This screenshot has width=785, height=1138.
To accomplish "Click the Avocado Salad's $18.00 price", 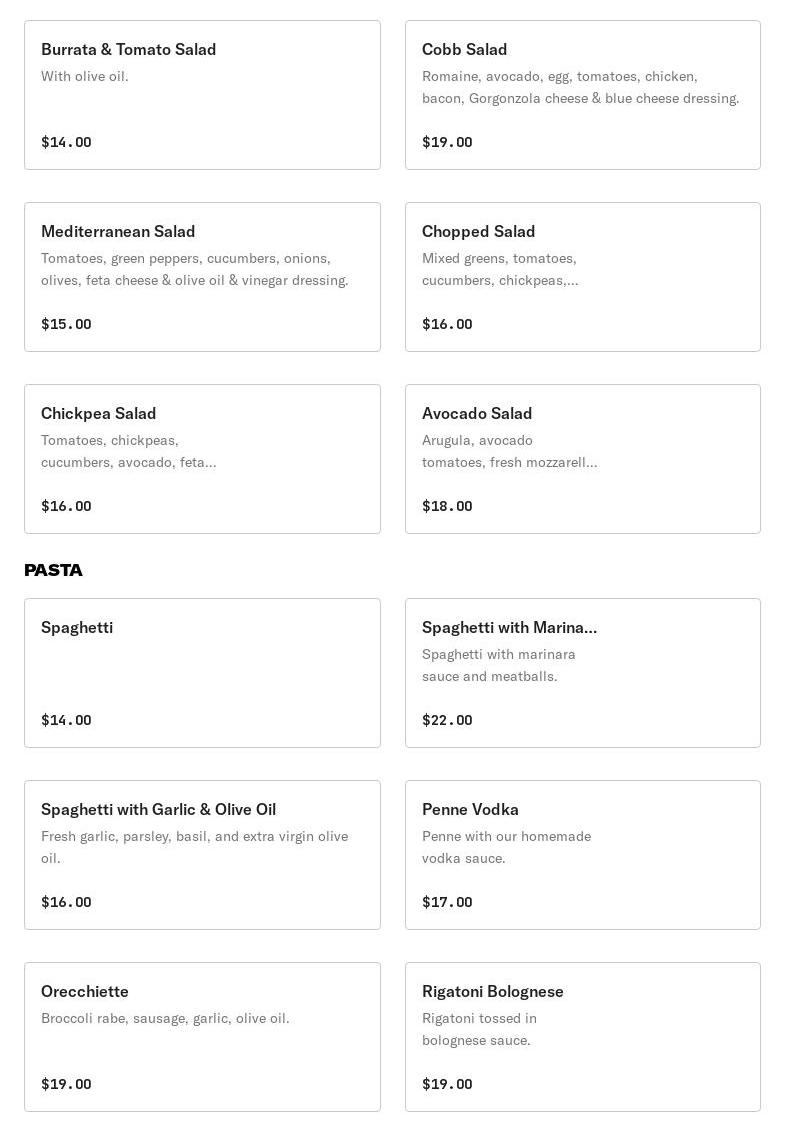I will (447, 506).
